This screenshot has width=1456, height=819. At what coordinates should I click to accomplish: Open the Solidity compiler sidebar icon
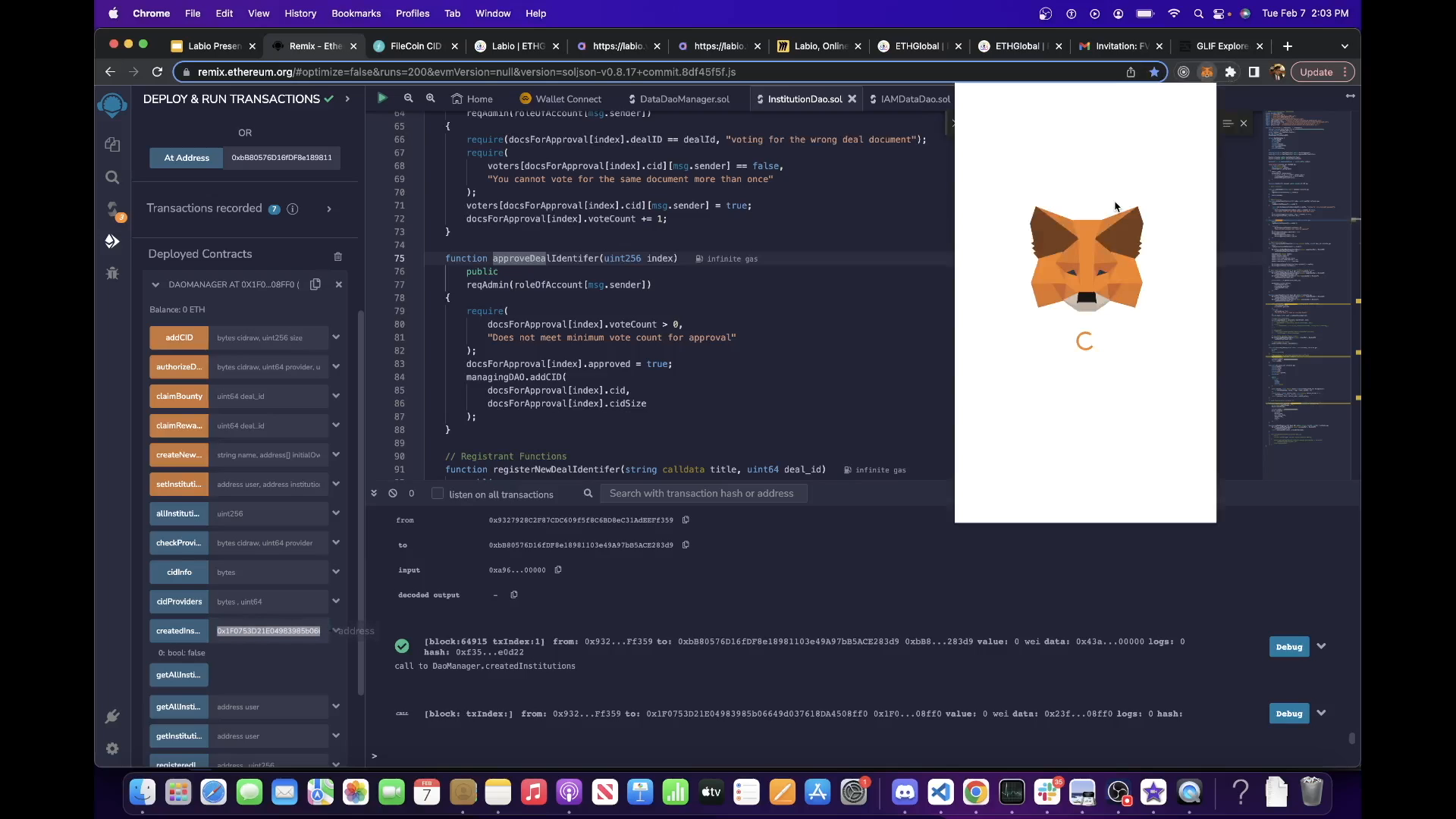pos(113,210)
